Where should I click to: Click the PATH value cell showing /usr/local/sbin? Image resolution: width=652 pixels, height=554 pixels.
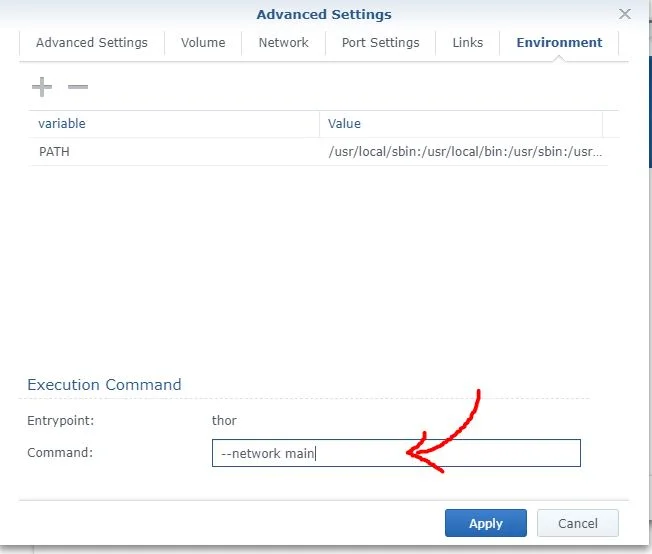coord(465,152)
